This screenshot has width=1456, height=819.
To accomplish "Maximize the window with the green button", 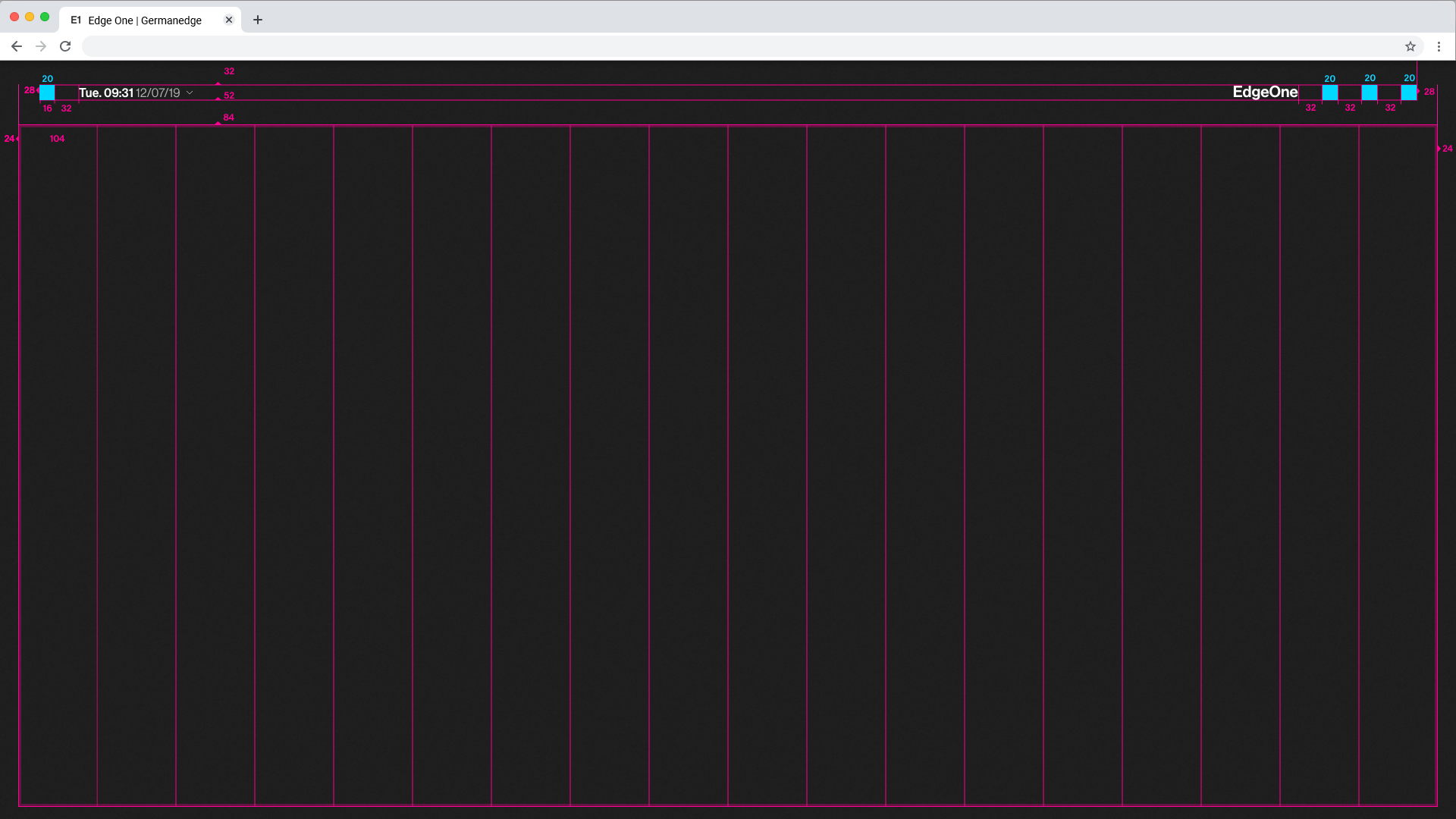I will tap(45, 17).
